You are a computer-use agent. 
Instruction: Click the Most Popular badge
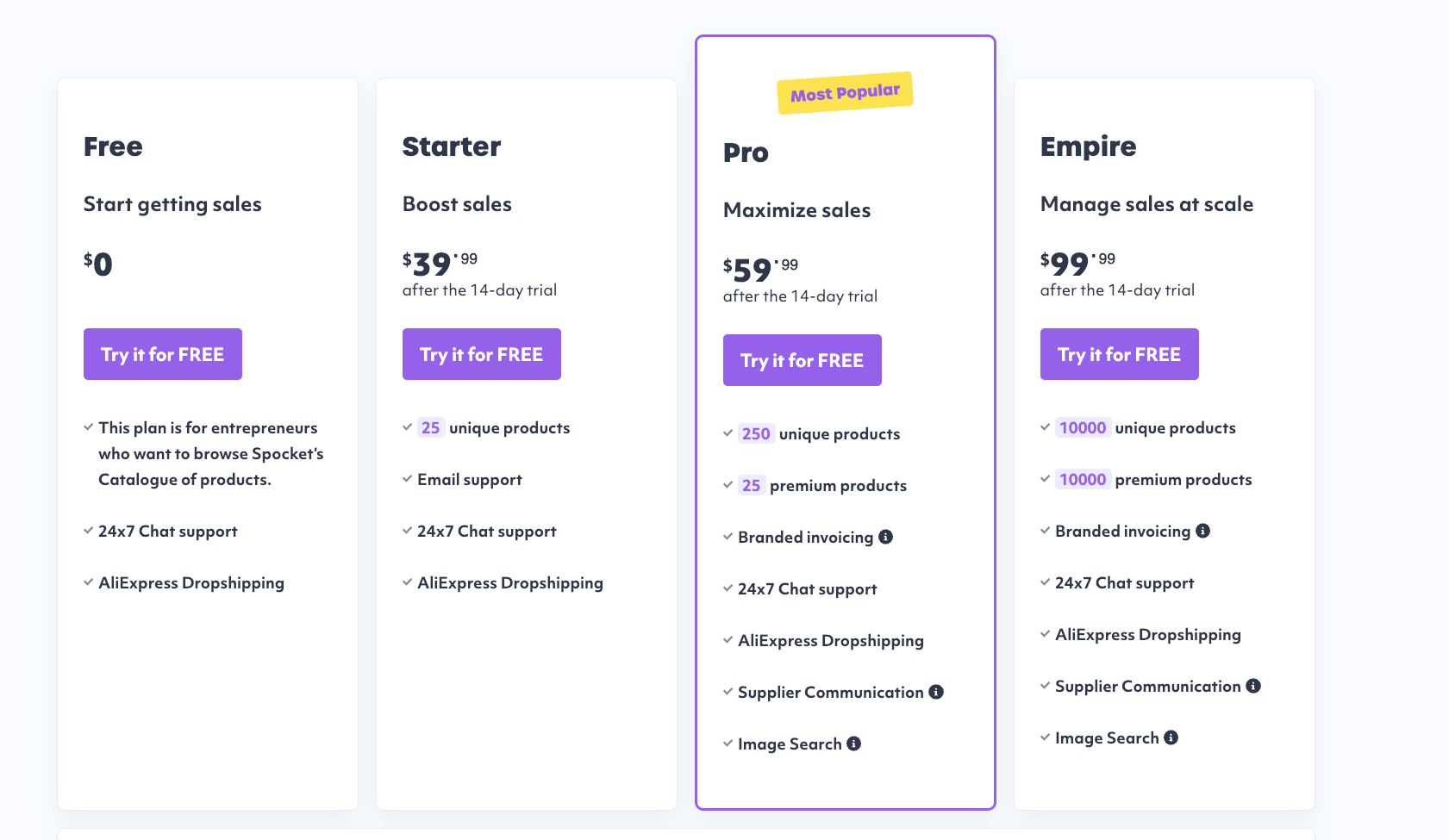click(845, 91)
